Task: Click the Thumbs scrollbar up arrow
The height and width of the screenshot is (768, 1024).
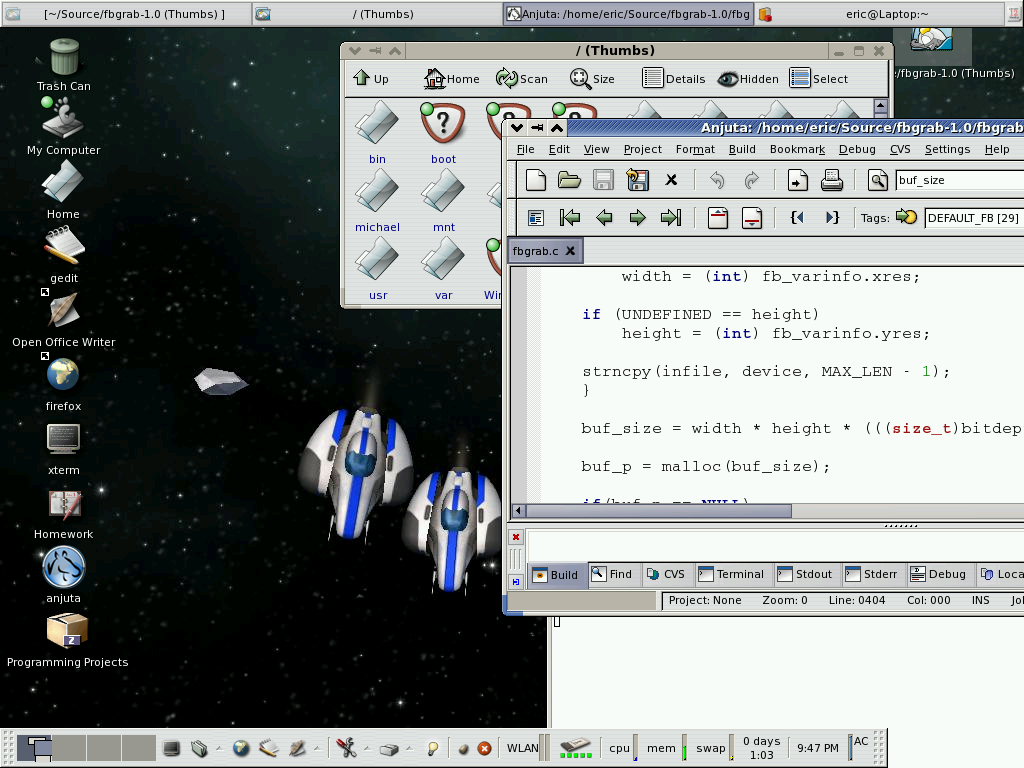Action: click(x=880, y=106)
